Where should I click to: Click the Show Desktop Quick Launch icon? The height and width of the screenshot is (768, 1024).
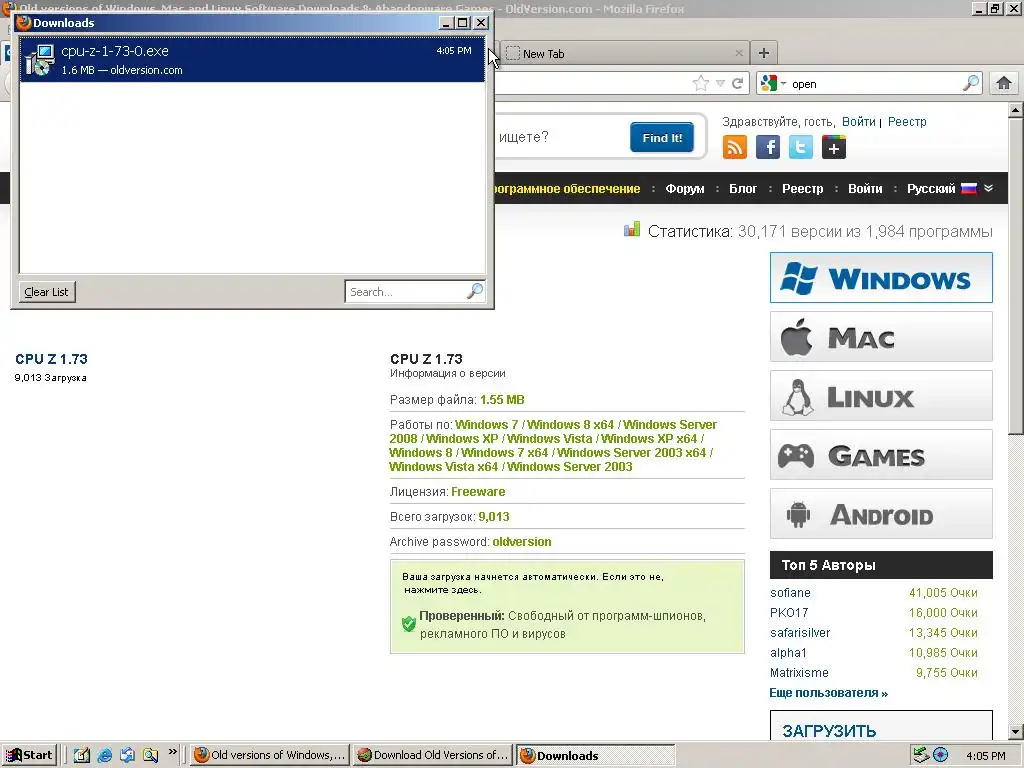[82, 756]
